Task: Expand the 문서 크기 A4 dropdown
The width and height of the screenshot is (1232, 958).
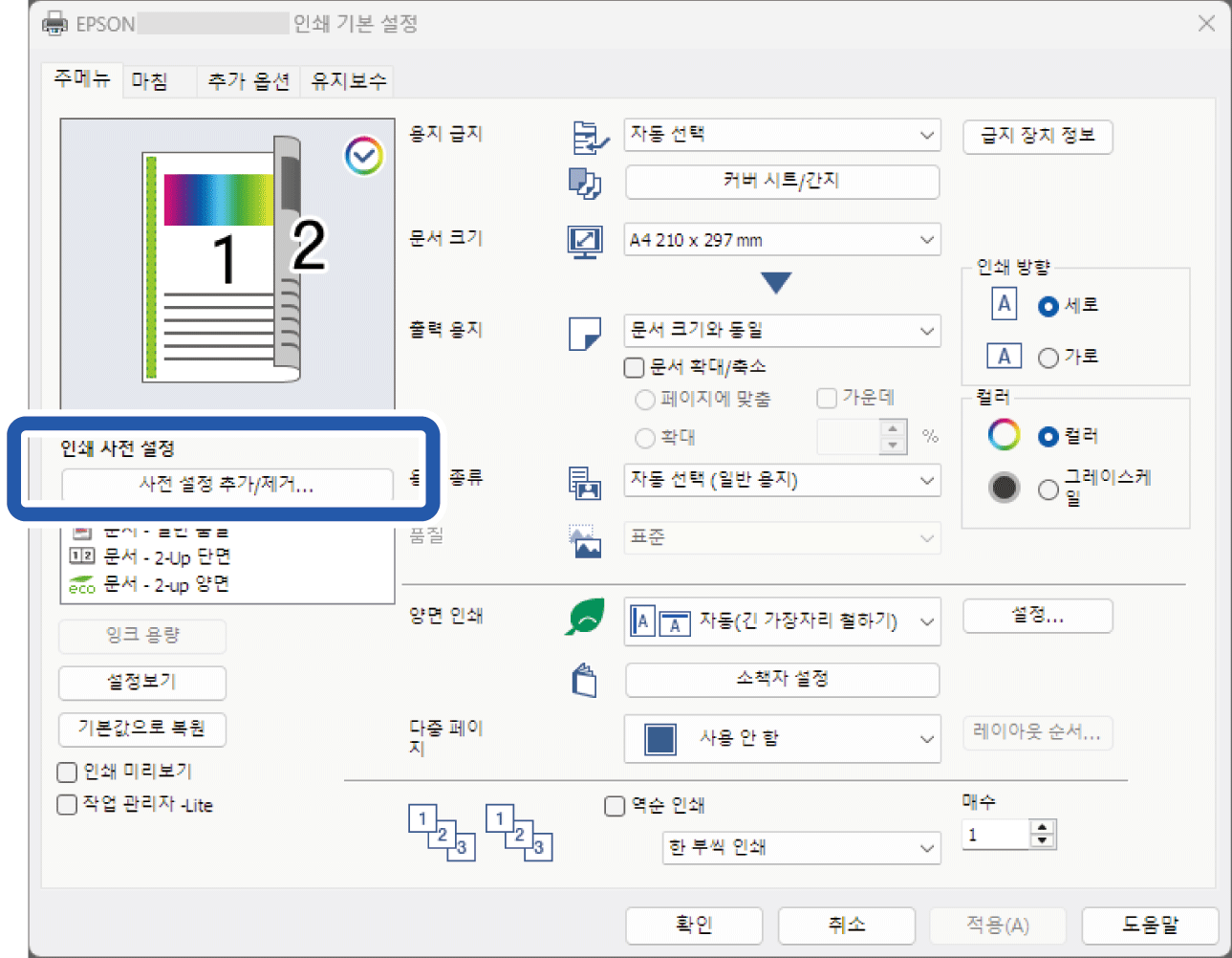Action: [x=781, y=240]
